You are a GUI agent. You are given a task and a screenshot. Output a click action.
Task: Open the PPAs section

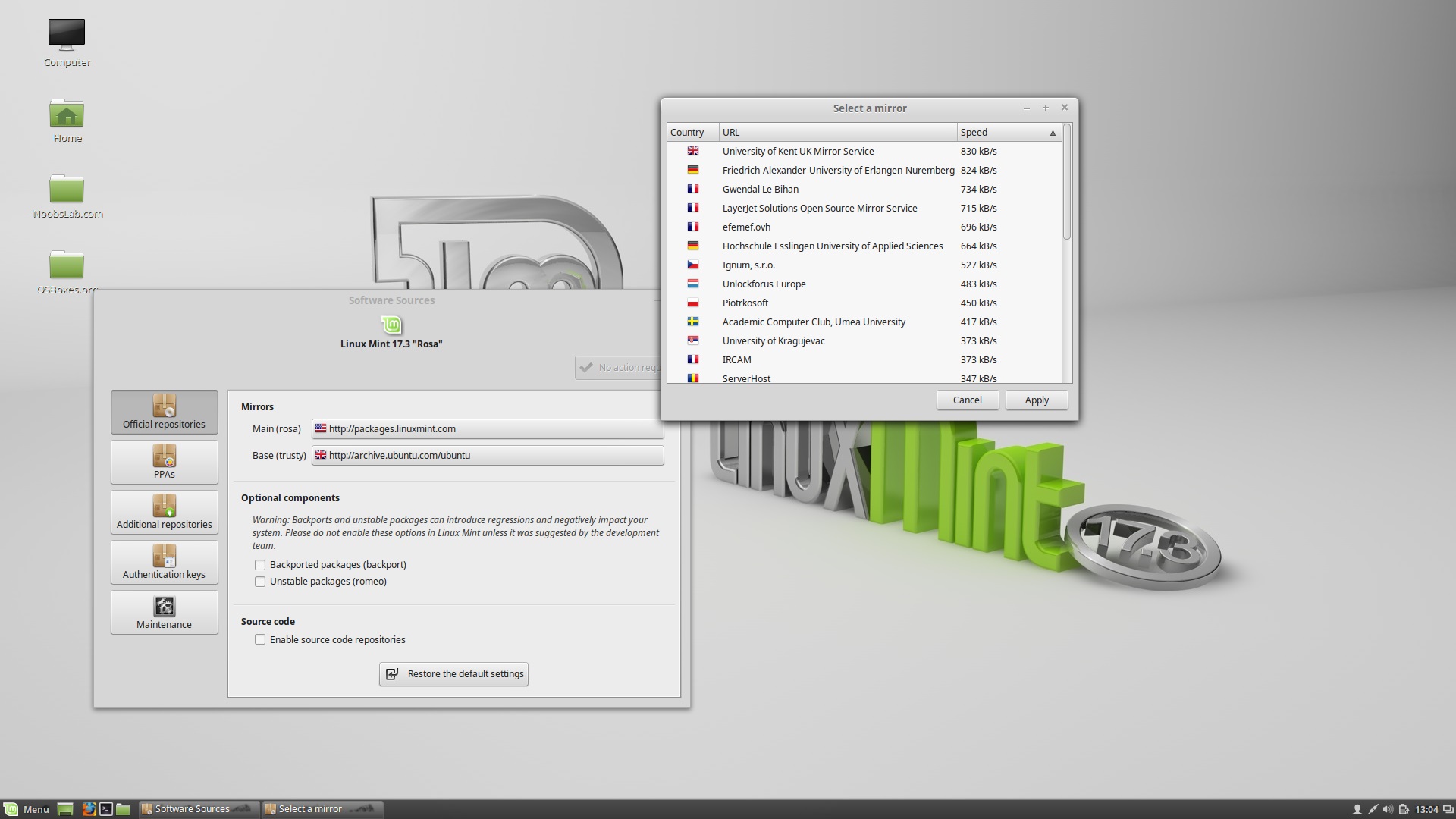pyautogui.click(x=164, y=462)
